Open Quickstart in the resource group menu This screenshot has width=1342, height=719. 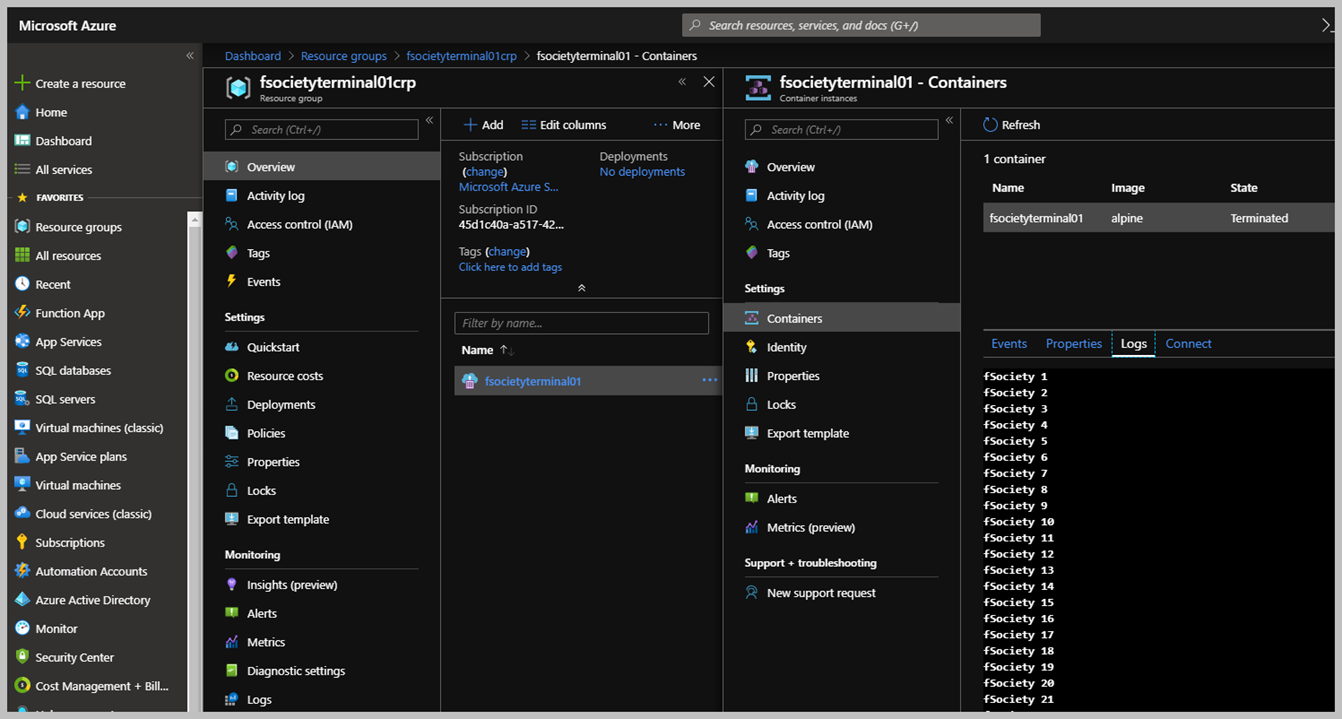[273, 347]
